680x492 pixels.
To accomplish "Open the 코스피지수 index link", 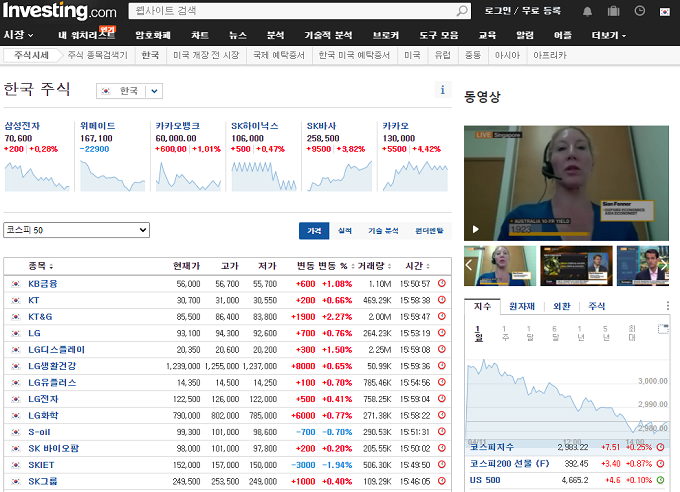I will point(492,447).
